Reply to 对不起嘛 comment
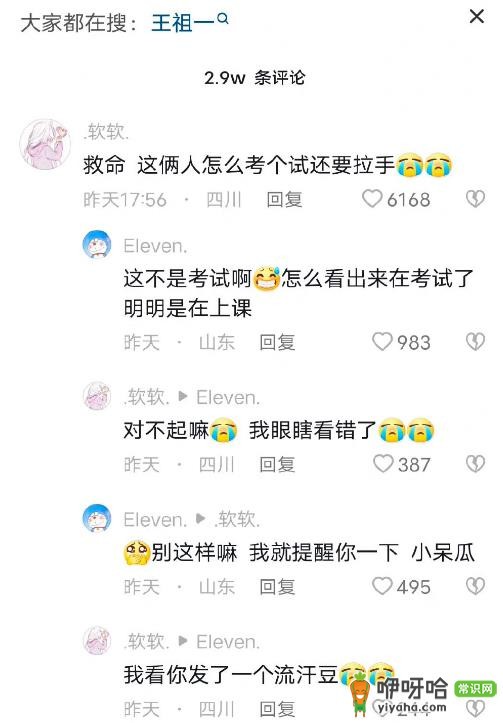The height and width of the screenshot is (723, 503). (x=277, y=465)
